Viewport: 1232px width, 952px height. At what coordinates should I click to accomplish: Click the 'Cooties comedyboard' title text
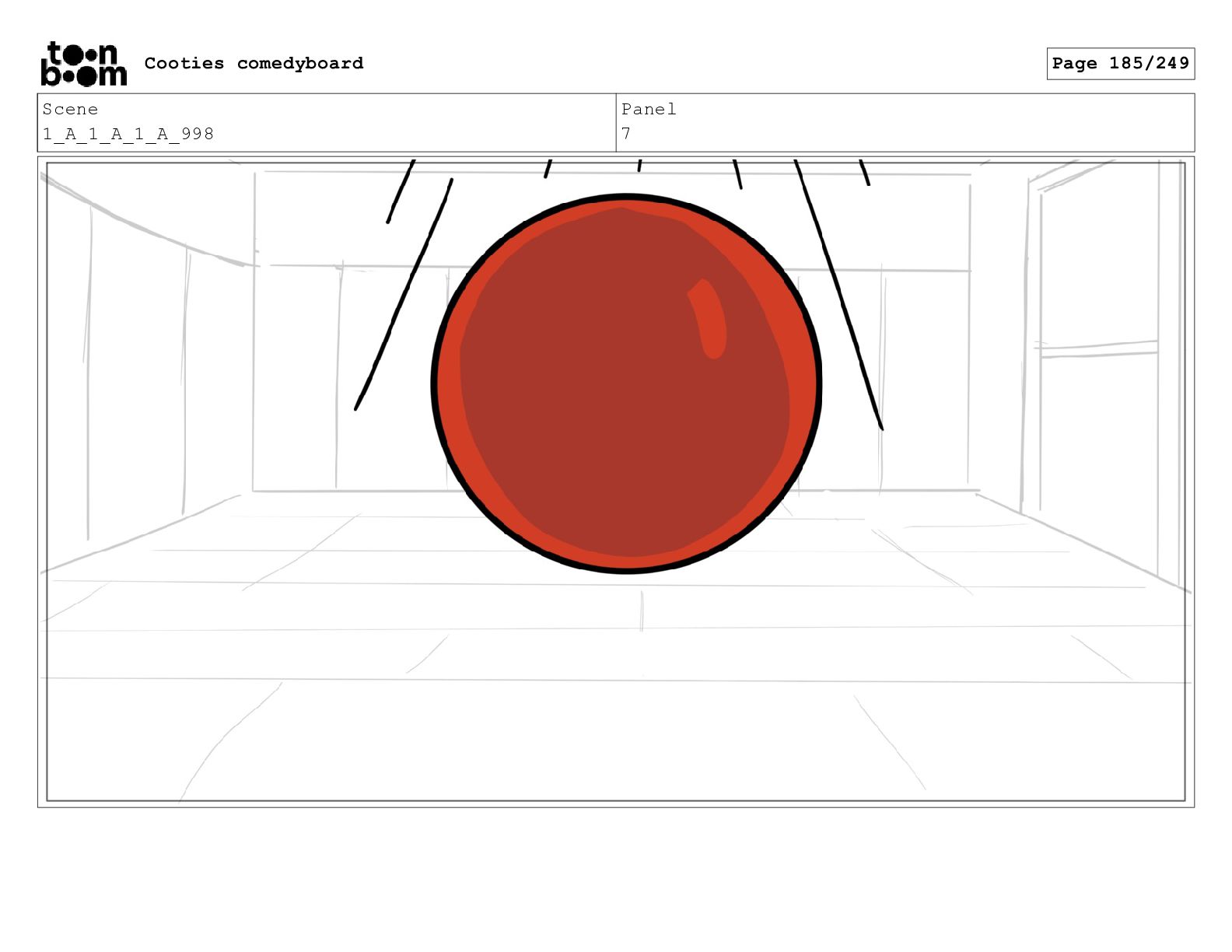pyautogui.click(x=254, y=63)
